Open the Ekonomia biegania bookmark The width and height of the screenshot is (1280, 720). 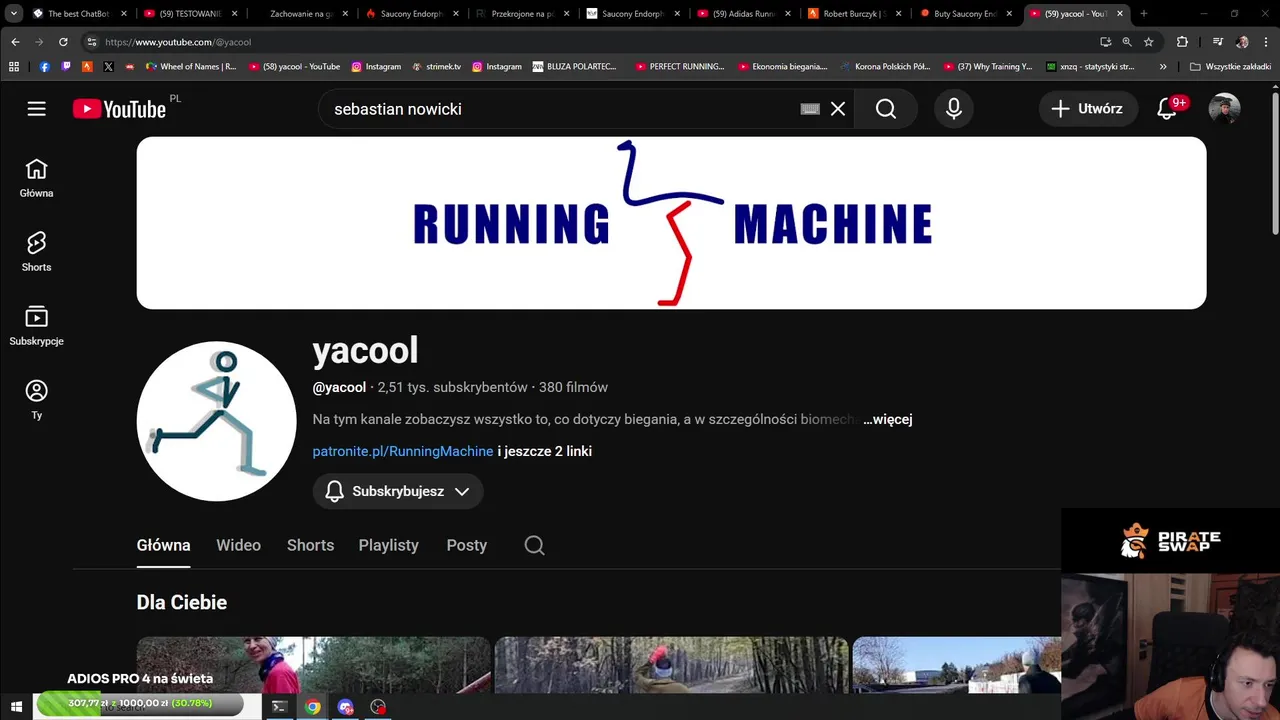click(x=783, y=67)
